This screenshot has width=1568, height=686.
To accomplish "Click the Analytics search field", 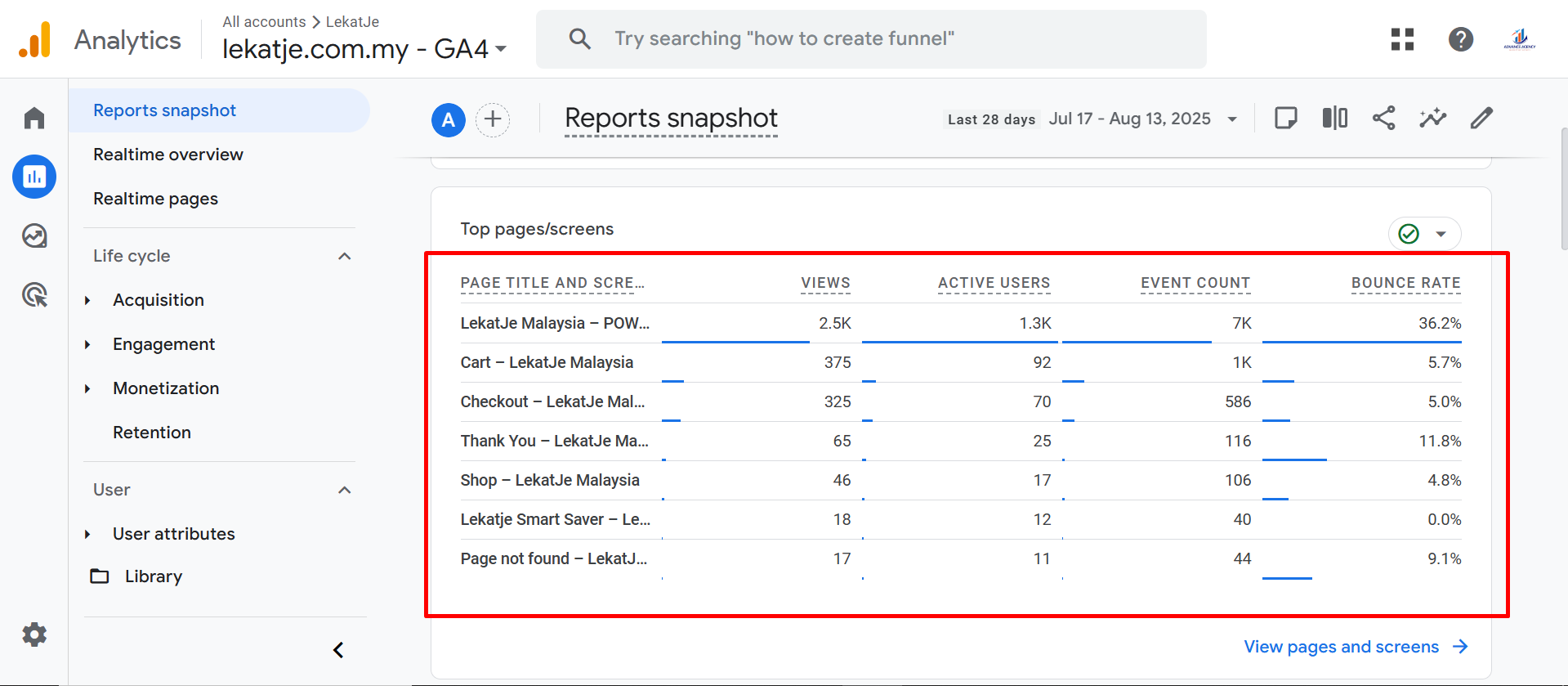I will tap(870, 39).
